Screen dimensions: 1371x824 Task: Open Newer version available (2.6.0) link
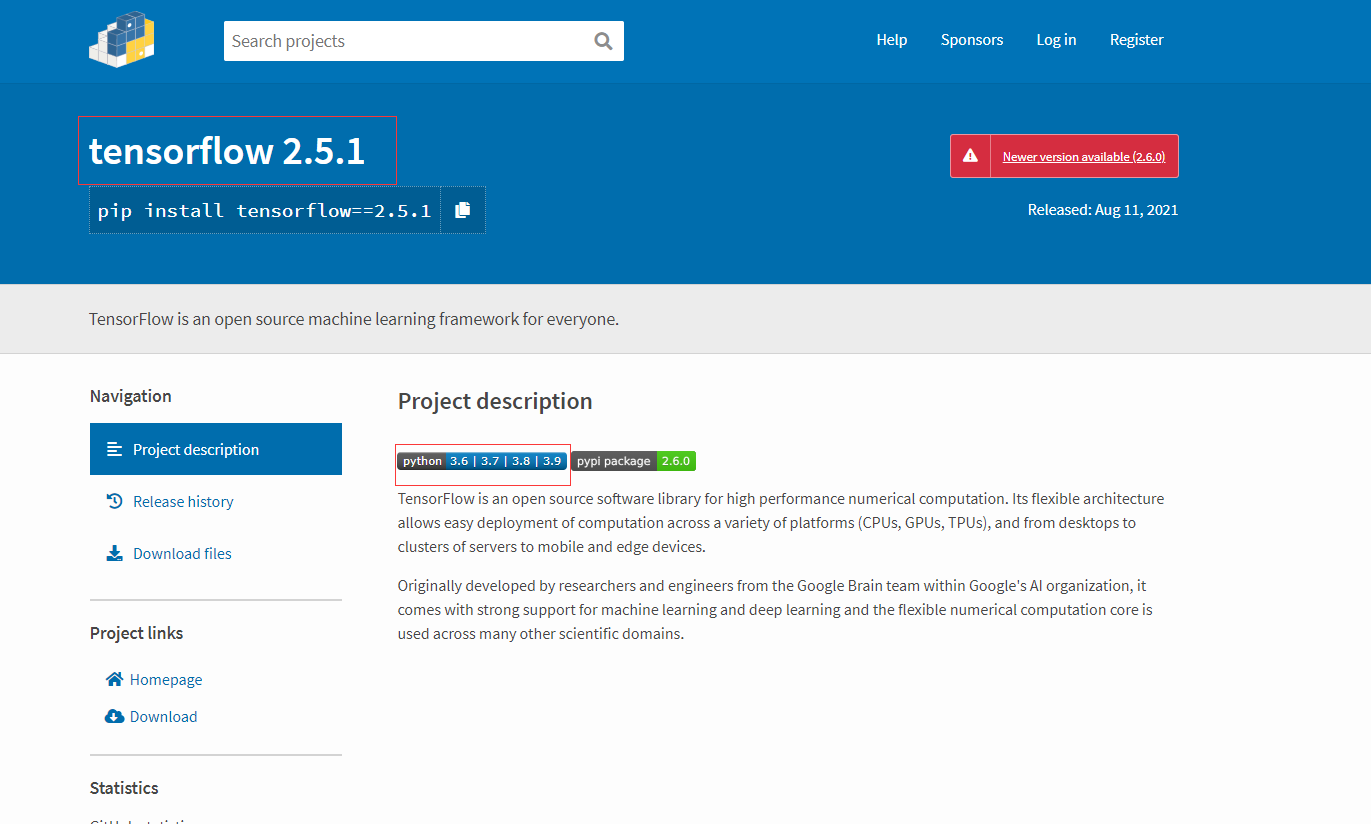point(1084,157)
